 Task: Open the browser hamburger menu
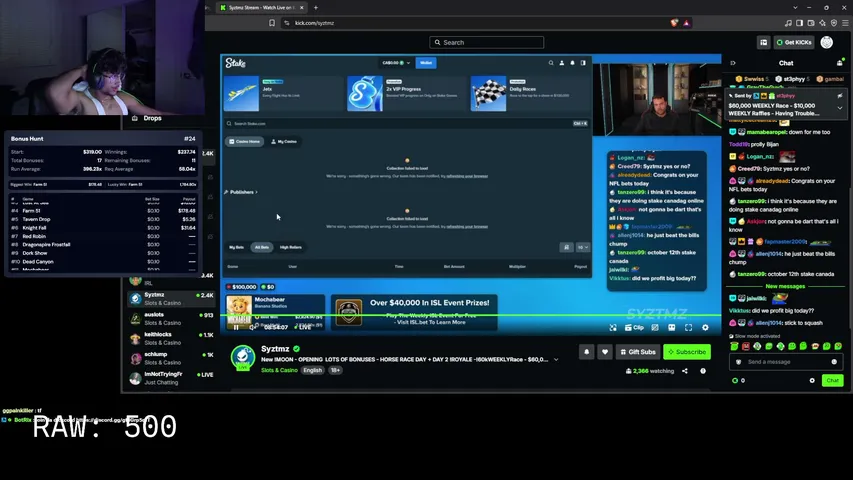click(845, 23)
